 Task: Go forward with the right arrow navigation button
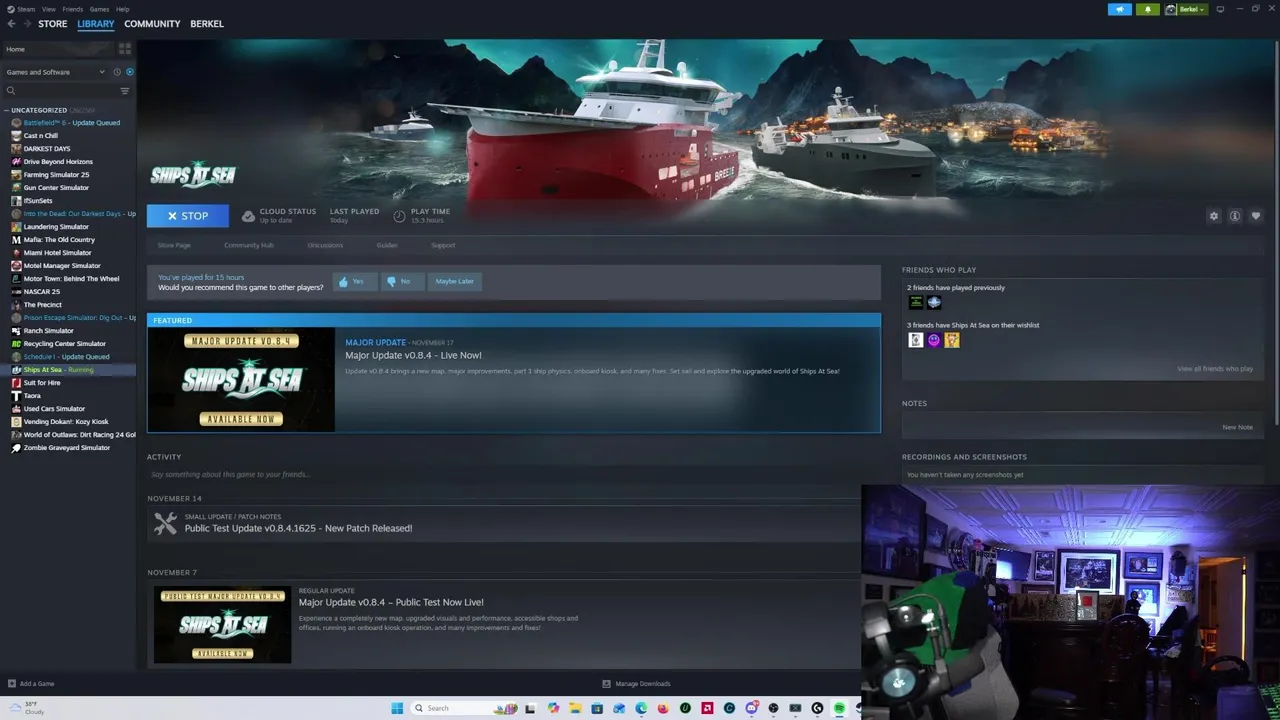(x=26, y=24)
